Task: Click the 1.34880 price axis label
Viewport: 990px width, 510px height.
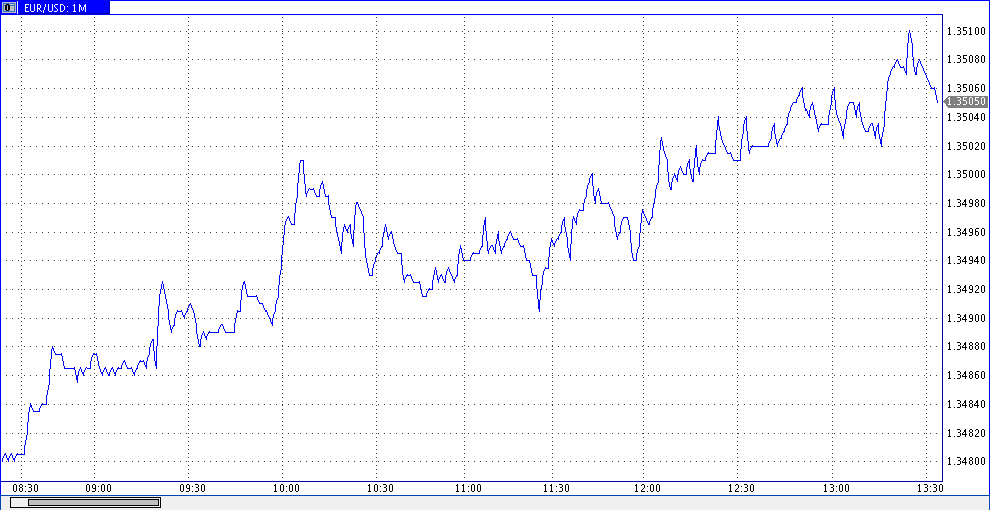Action: coord(967,347)
